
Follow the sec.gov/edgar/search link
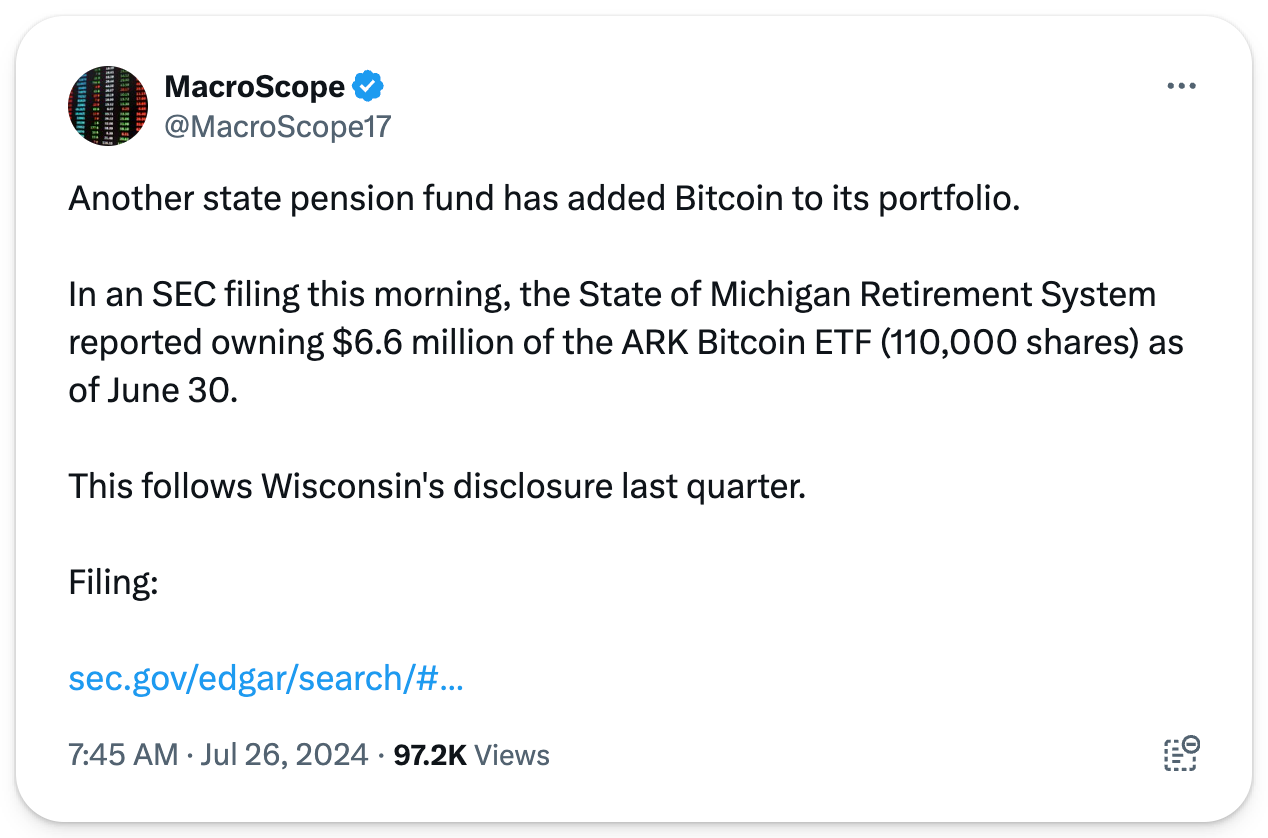coord(265,679)
